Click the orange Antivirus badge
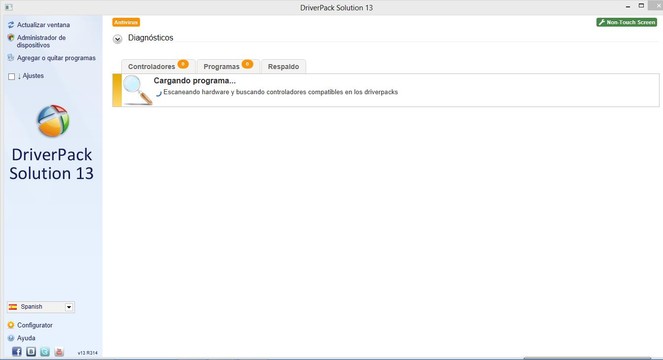The image size is (663, 360). 126,22
